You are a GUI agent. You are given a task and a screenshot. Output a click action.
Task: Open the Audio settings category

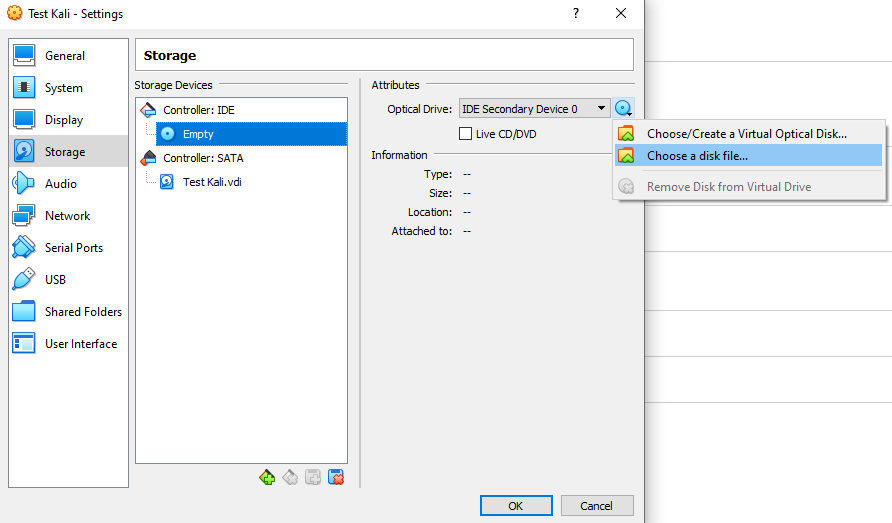coord(60,184)
